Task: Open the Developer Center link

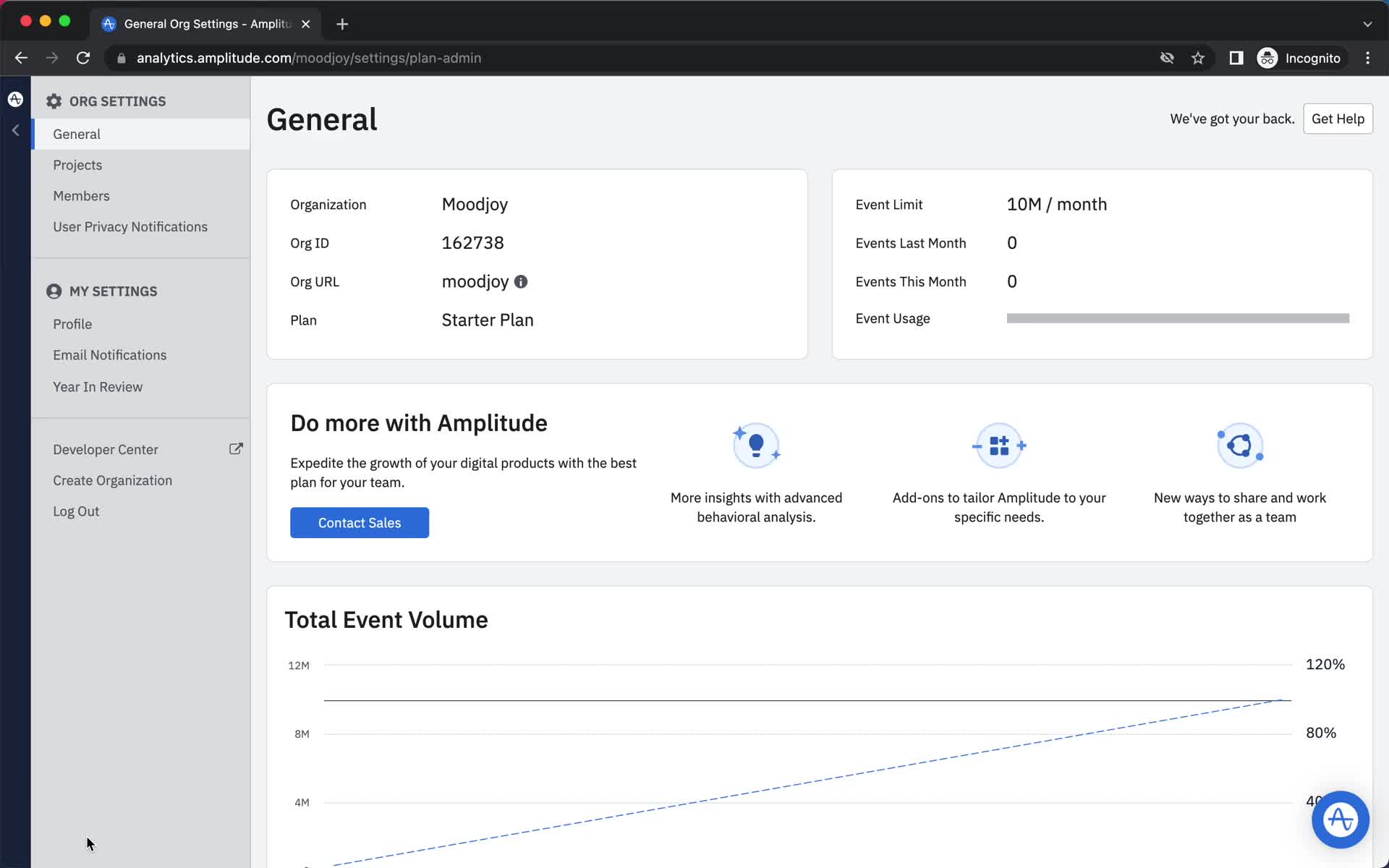Action: pos(106,449)
